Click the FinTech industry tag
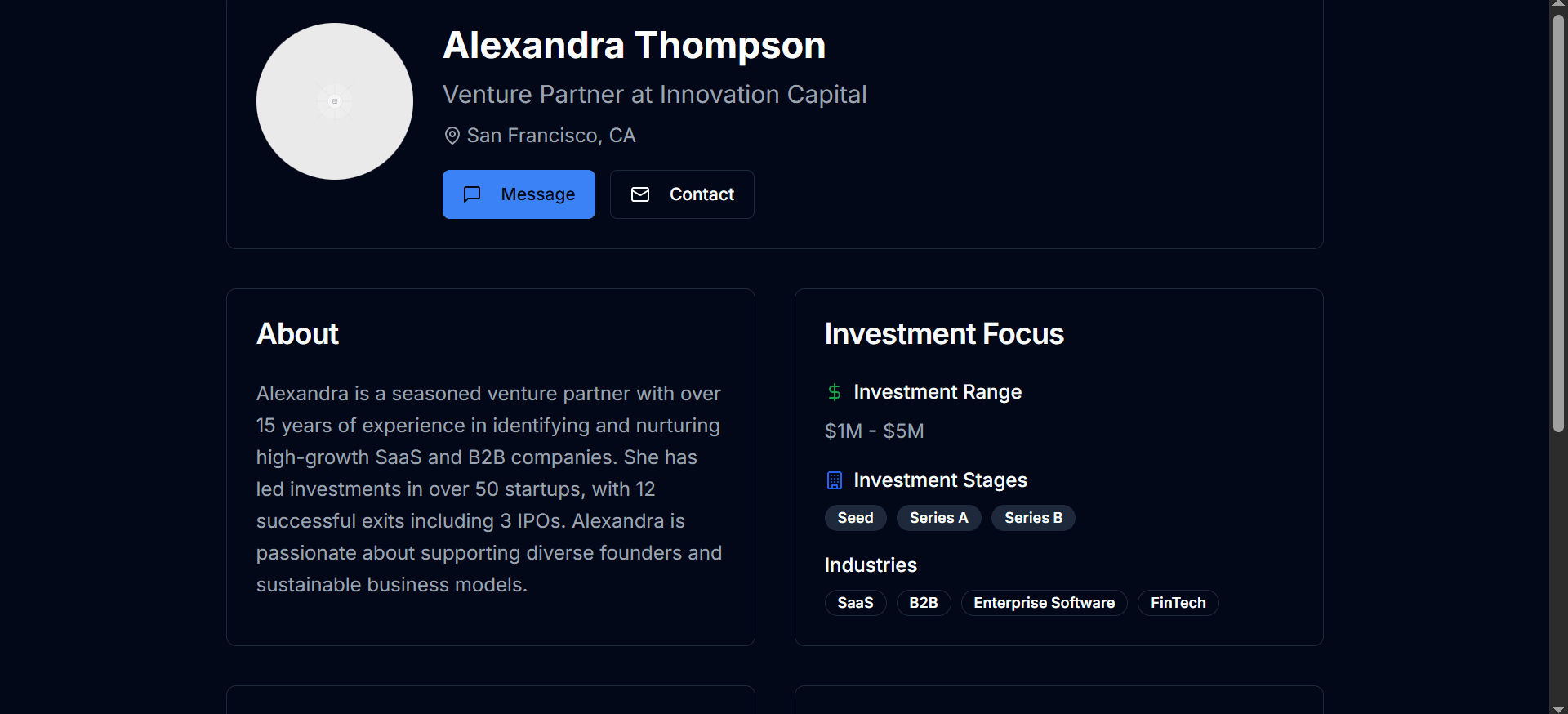Screen dimensions: 1568x714 pyautogui.click(x=1178, y=603)
